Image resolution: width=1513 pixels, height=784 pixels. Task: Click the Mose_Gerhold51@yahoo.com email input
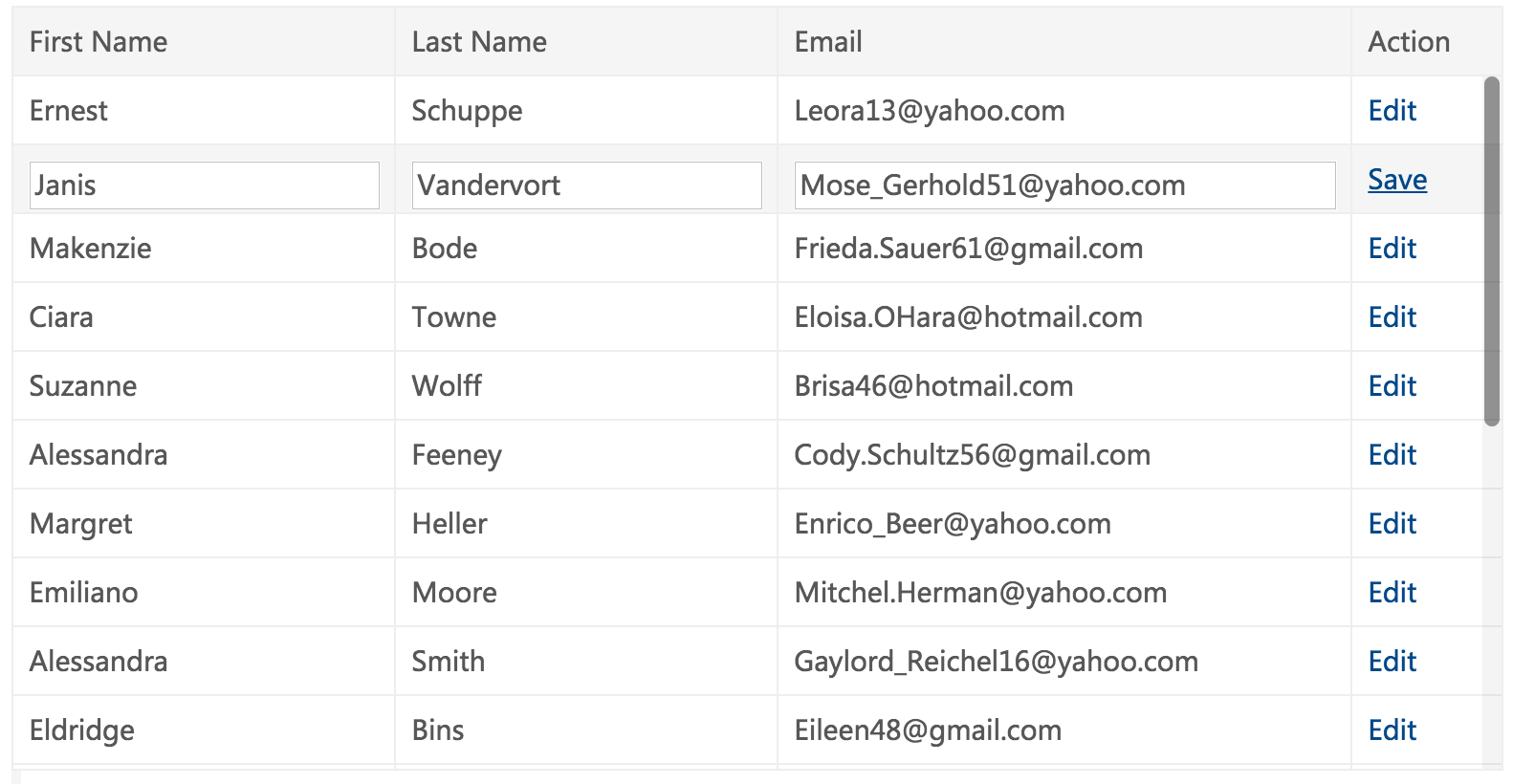[1065, 185]
